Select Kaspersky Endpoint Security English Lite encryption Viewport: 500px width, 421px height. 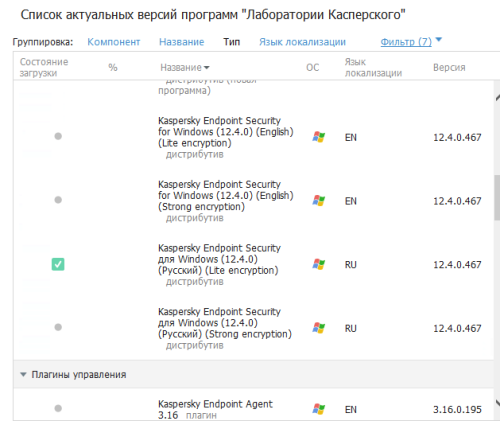tap(226, 137)
